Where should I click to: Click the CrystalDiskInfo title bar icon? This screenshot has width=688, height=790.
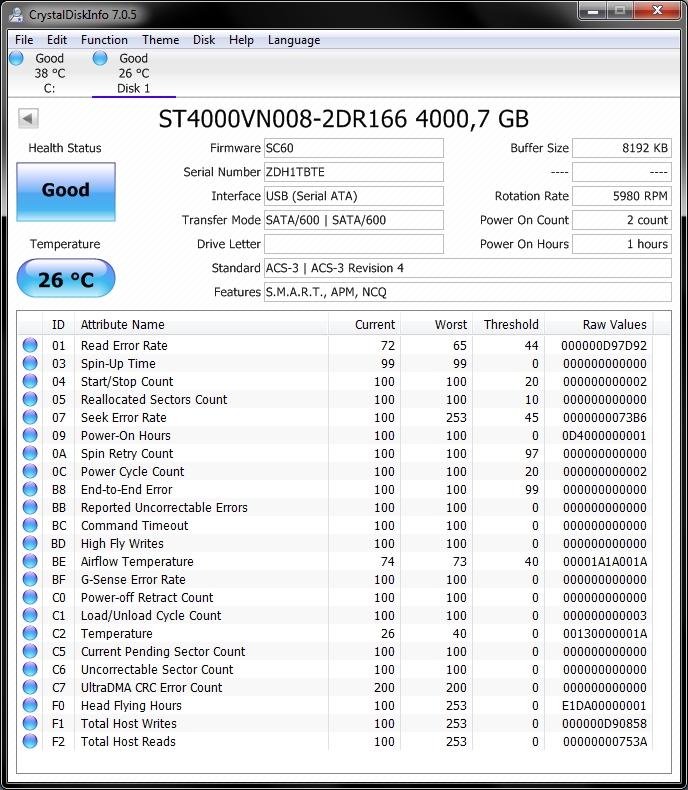point(17,14)
